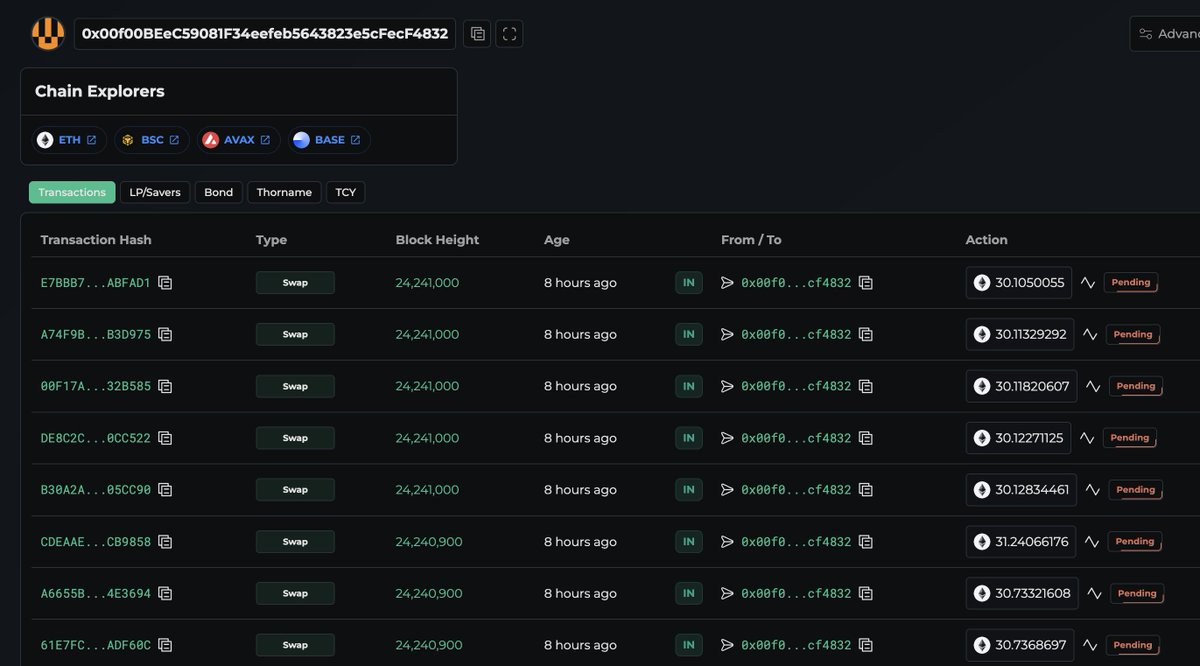
Task: Click the wallet avatar icon
Action: tap(48, 34)
